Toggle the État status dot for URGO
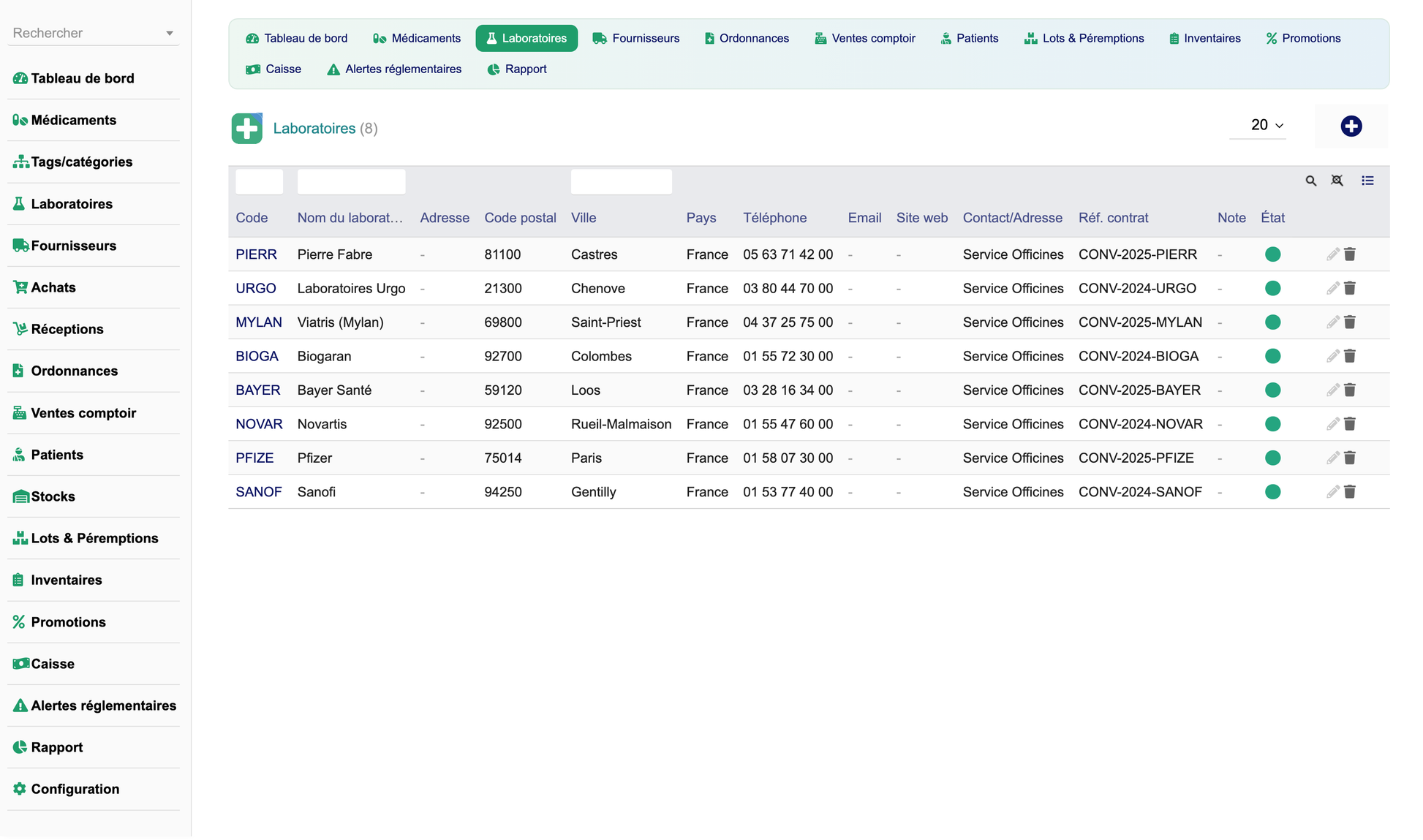This screenshot has width=1423, height=840. [x=1272, y=288]
